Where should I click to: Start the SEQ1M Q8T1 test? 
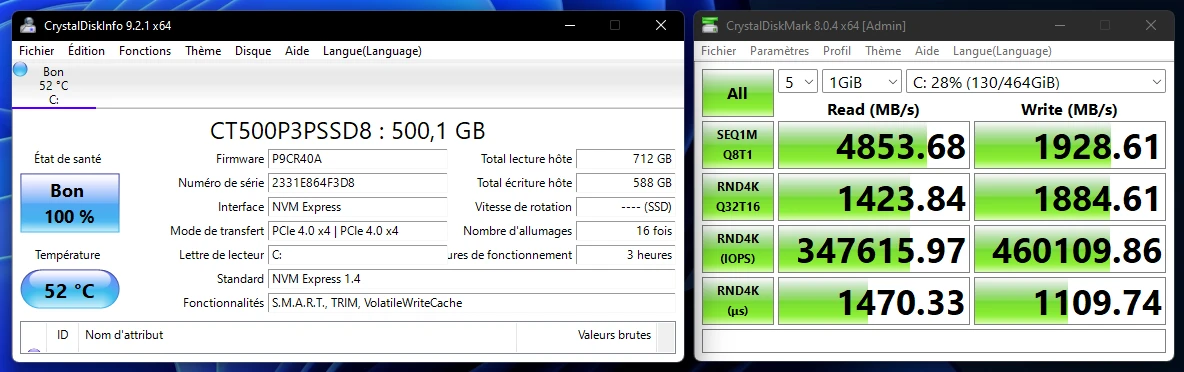[737, 145]
